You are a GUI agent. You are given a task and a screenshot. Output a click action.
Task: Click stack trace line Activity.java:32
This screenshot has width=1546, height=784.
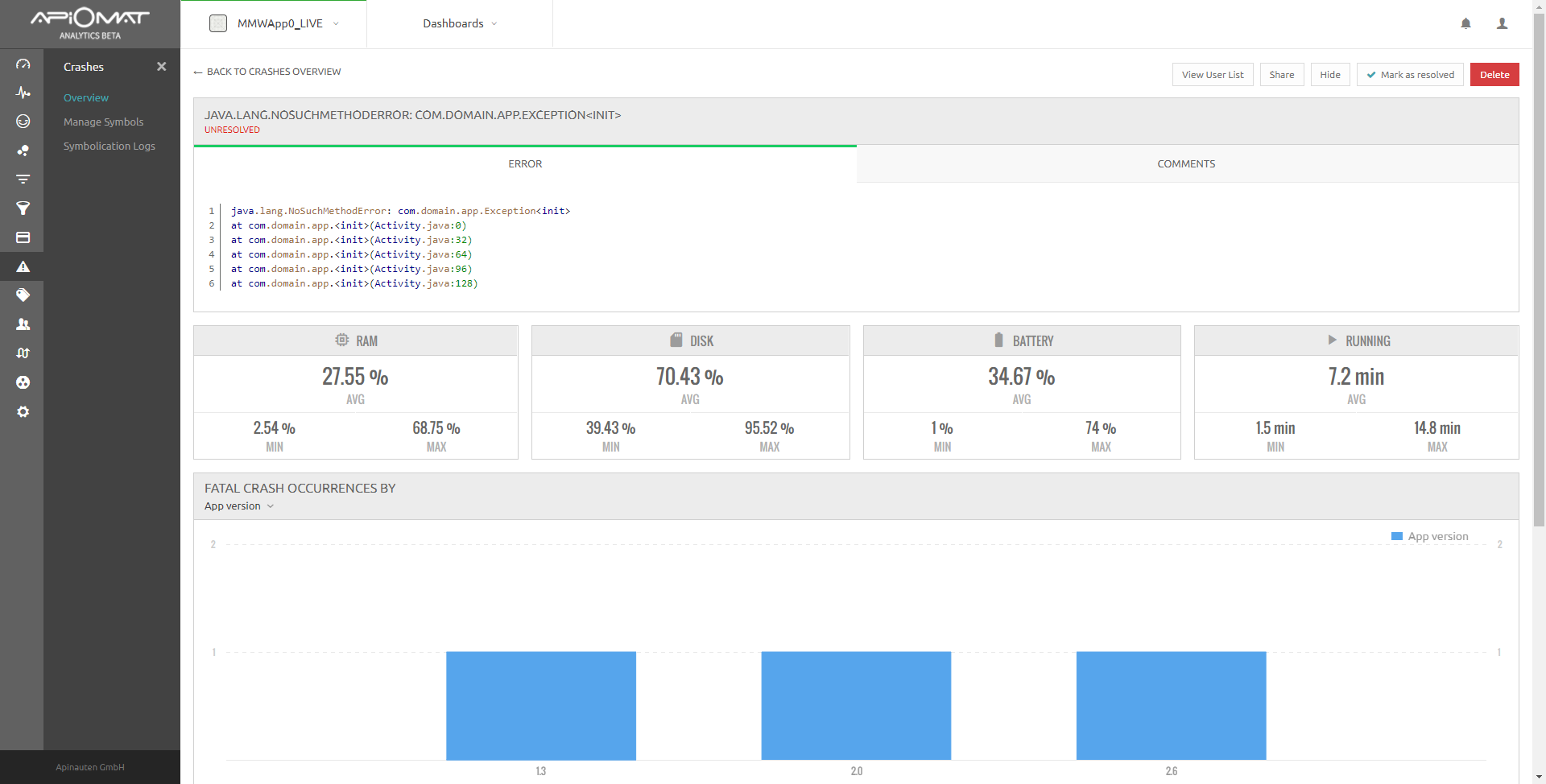[x=352, y=240]
